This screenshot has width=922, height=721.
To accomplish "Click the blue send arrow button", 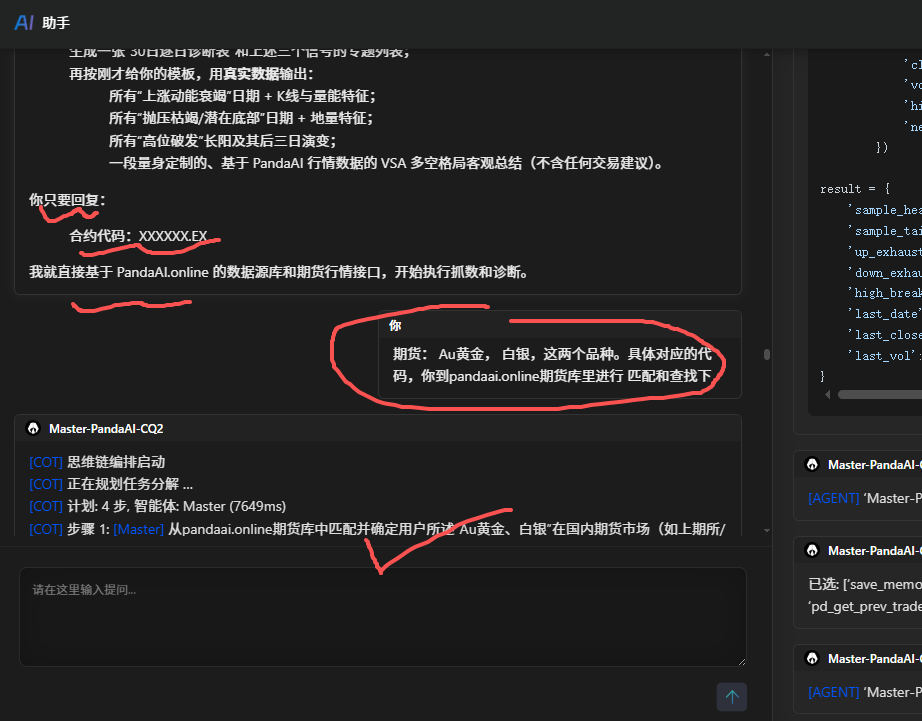I will click(x=731, y=696).
